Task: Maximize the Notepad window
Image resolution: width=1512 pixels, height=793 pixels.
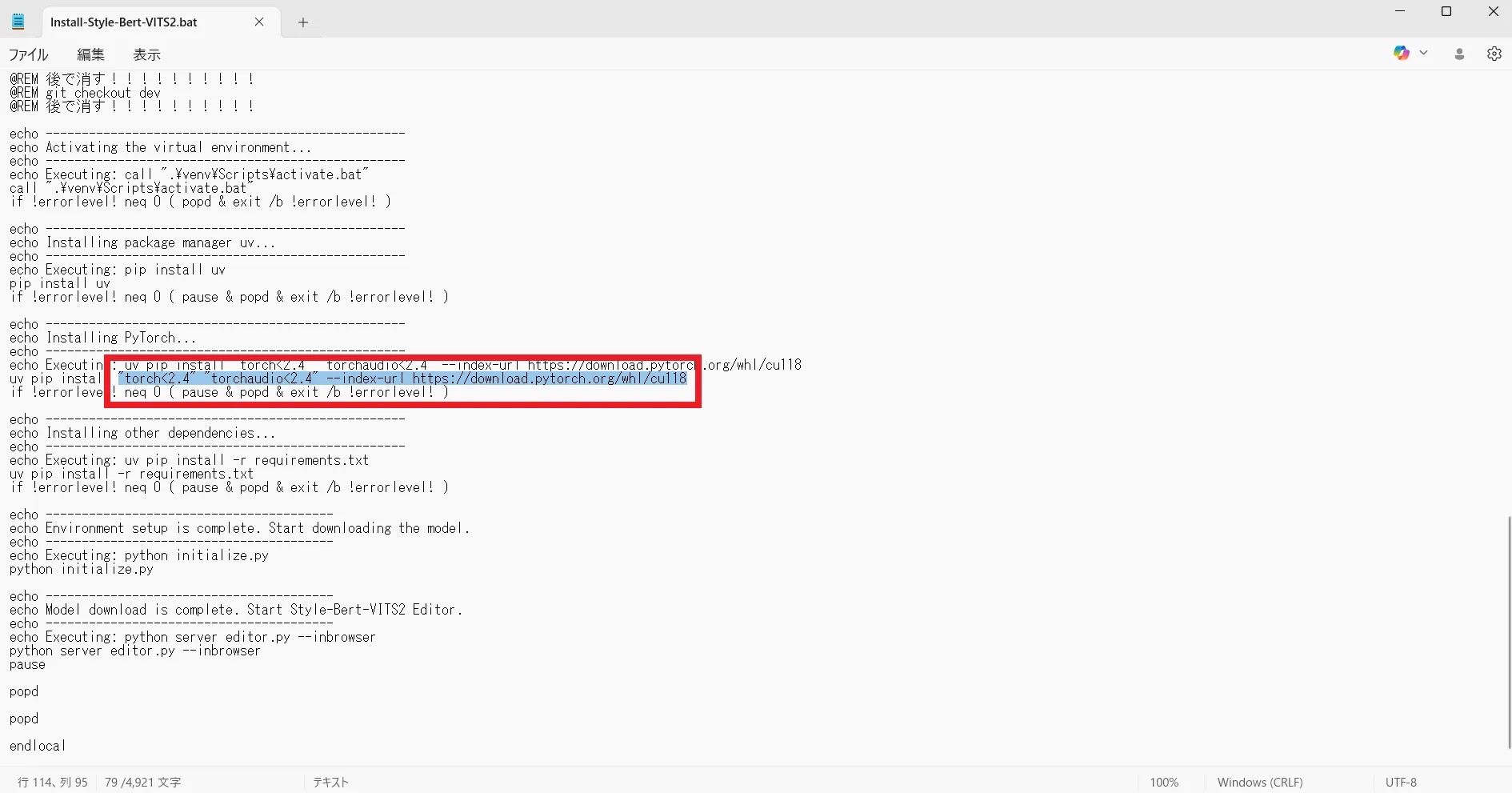Action: (1446, 11)
